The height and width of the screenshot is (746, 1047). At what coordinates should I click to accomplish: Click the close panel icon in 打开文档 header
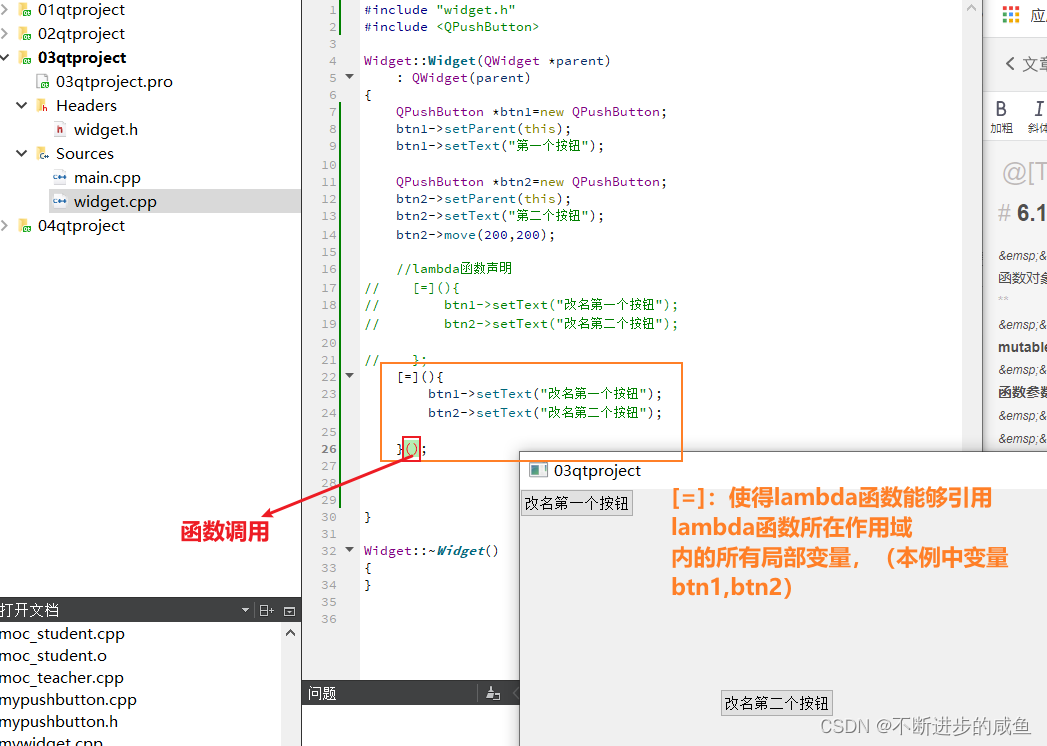tap(289, 610)
